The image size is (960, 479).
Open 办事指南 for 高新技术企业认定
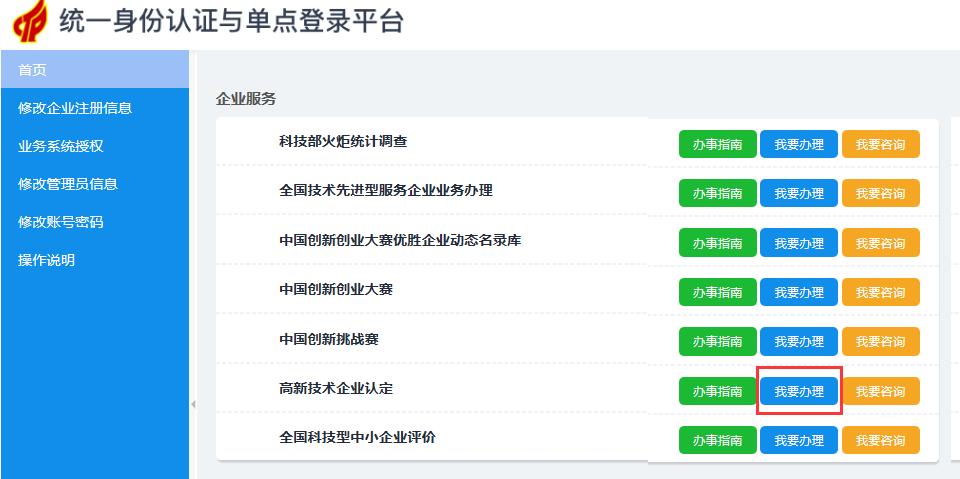tap(718, 391)
